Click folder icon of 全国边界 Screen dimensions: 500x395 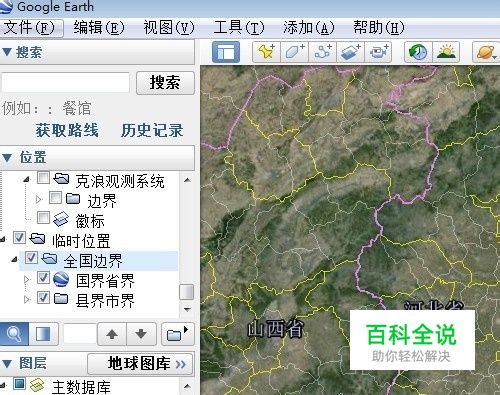click(x=50, y=258)
